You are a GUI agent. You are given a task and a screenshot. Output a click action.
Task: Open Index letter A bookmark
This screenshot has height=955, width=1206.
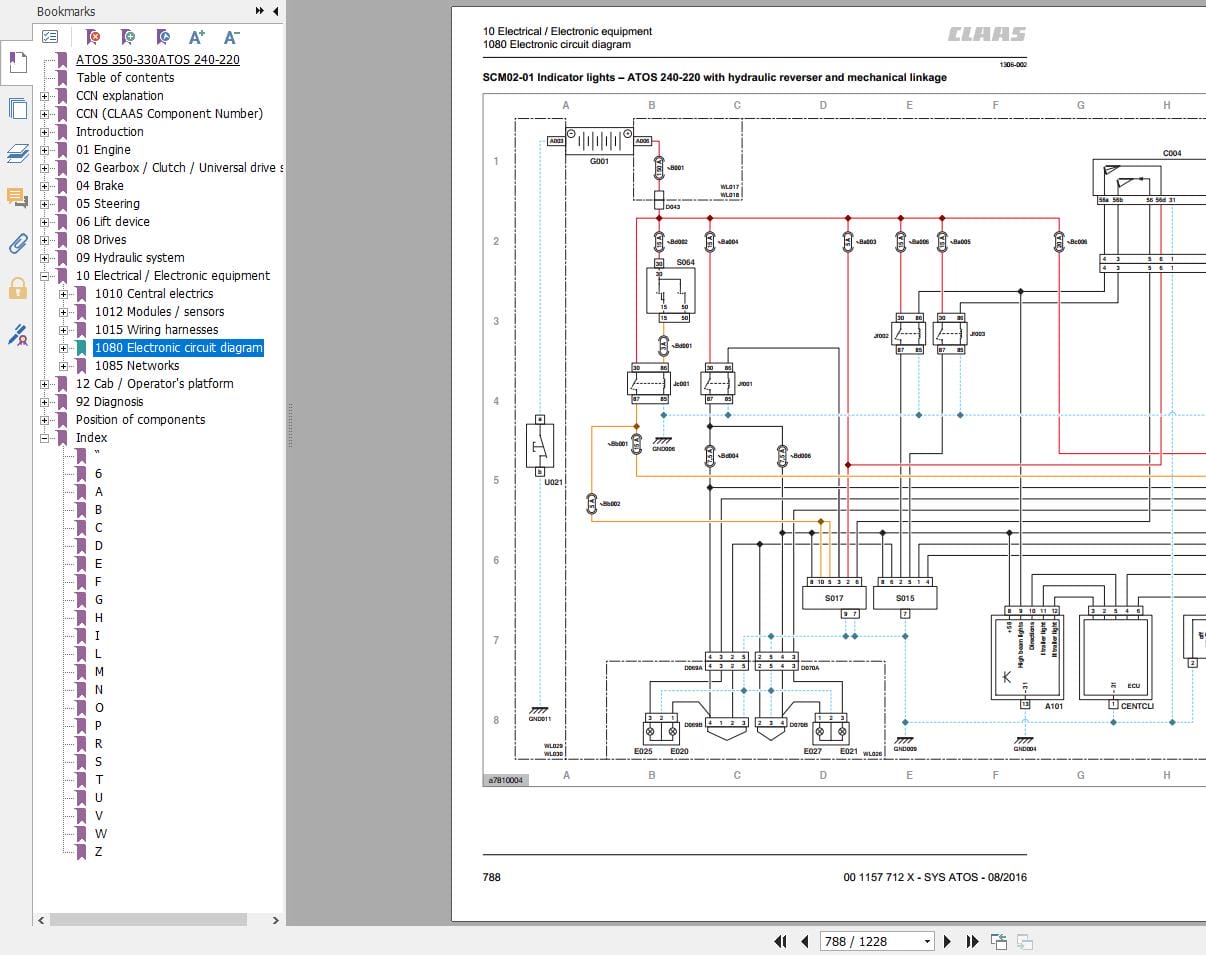[x=98, y=491]
